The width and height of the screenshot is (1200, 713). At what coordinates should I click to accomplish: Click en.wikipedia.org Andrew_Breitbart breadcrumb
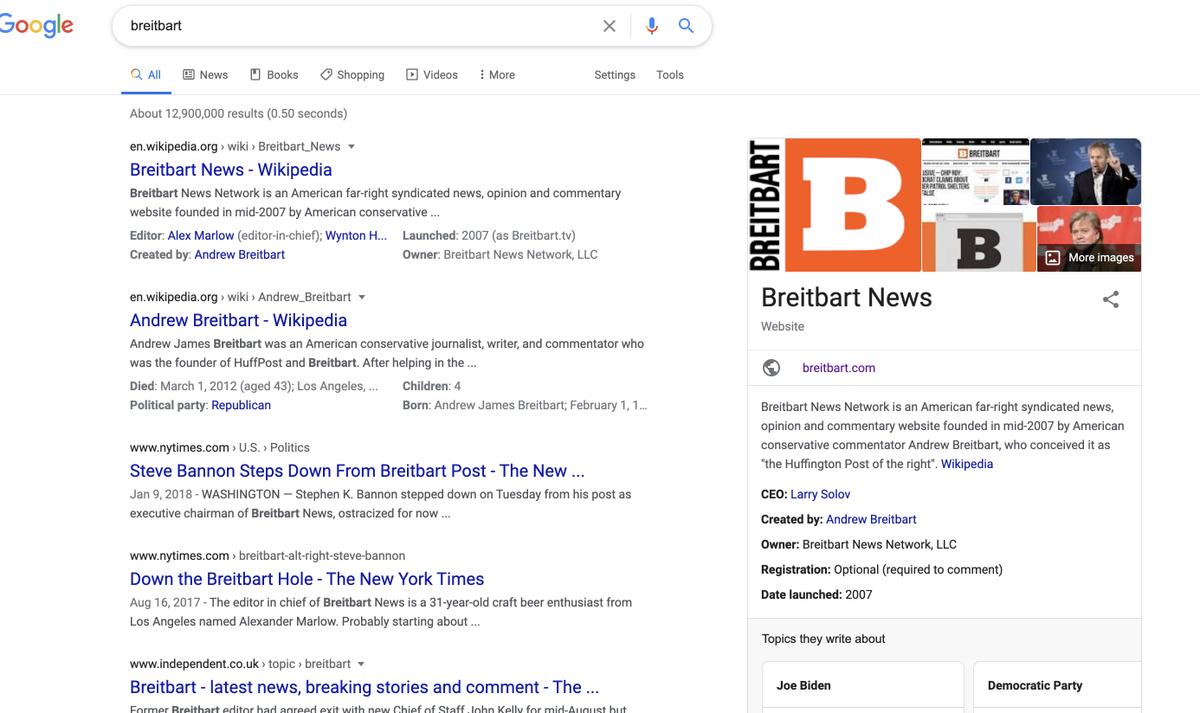click(241, 297)
